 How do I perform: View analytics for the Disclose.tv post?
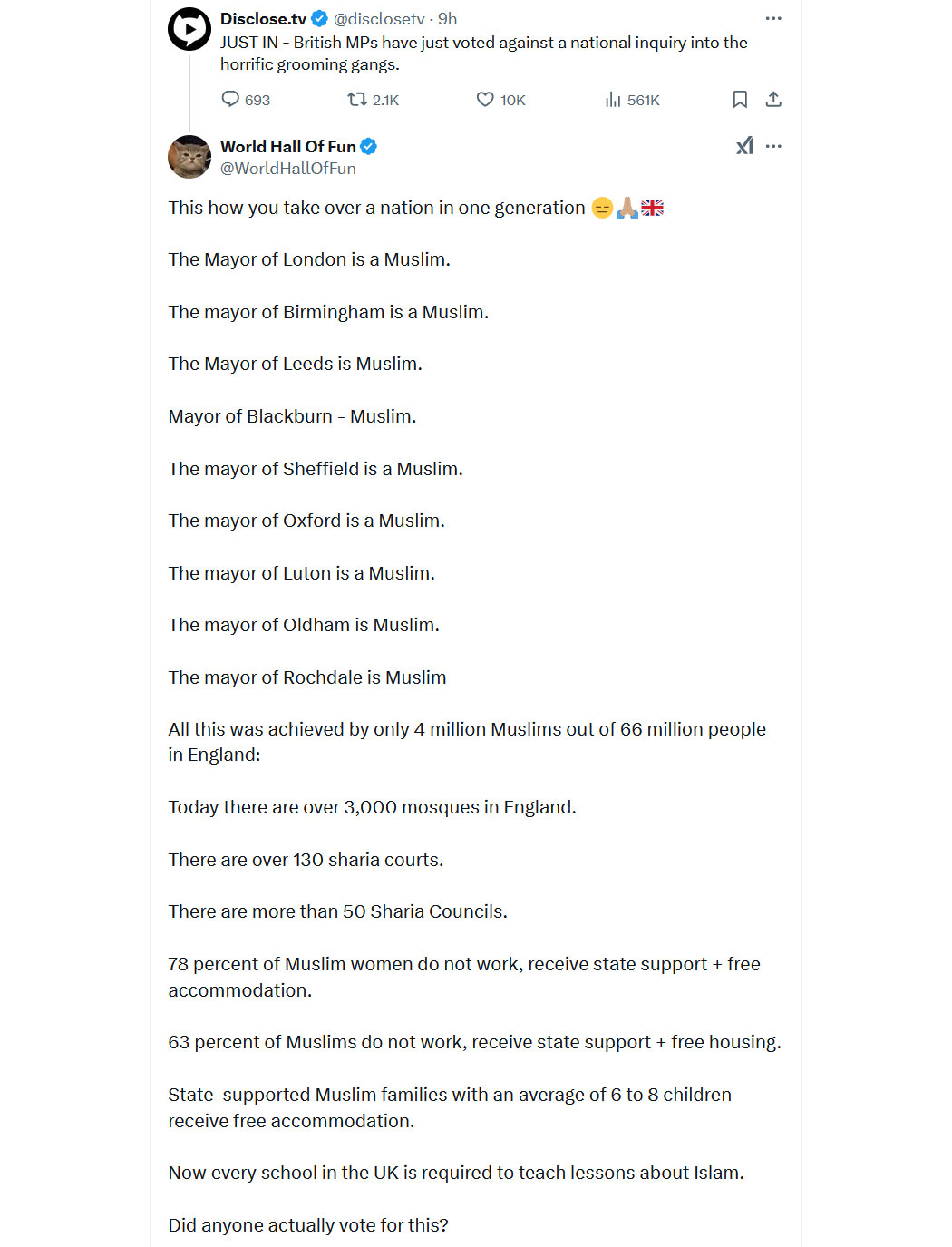pyautogui.click(x=613, y=100)
